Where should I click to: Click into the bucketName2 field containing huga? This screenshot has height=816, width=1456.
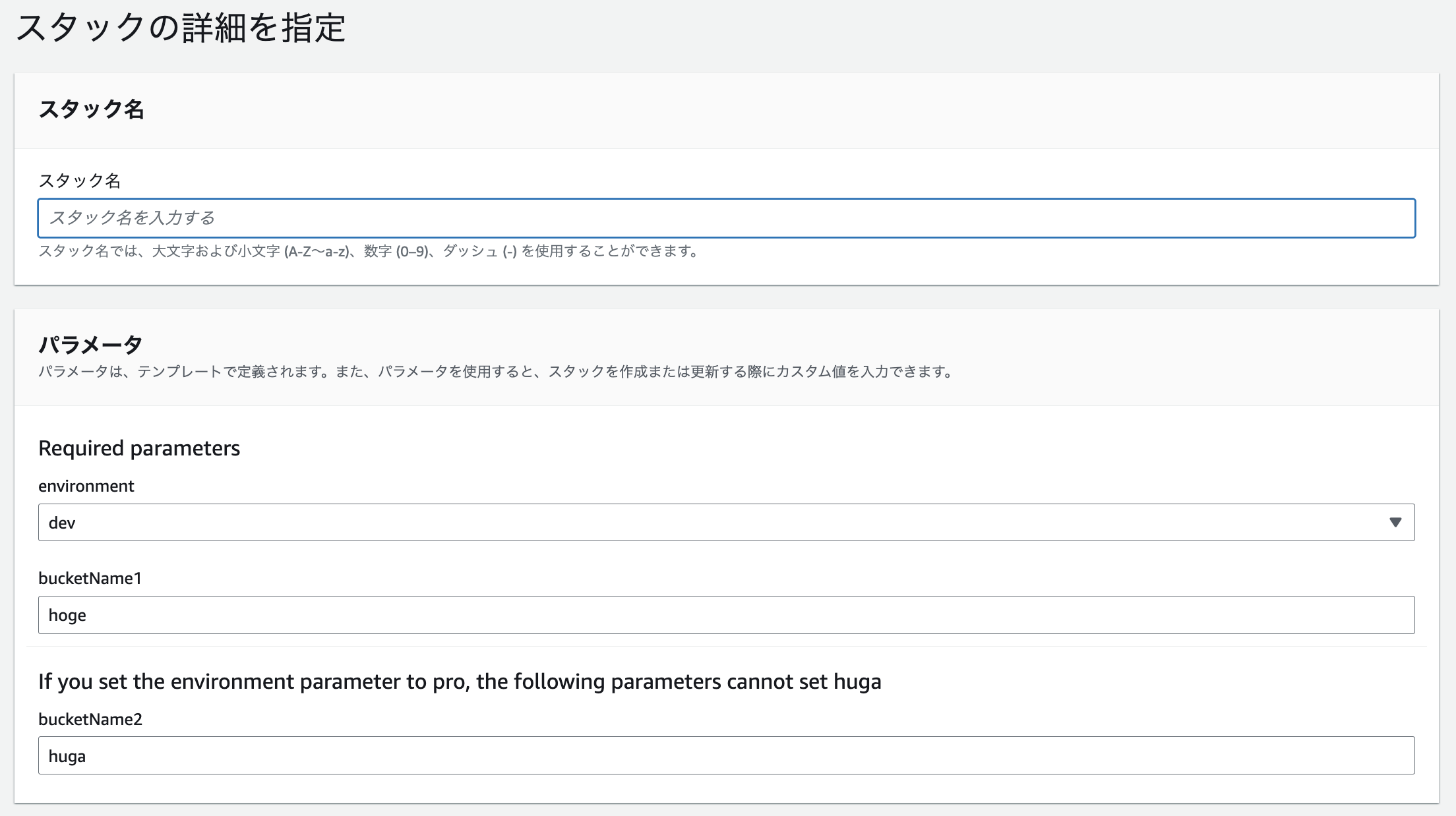tap(725, 755)
